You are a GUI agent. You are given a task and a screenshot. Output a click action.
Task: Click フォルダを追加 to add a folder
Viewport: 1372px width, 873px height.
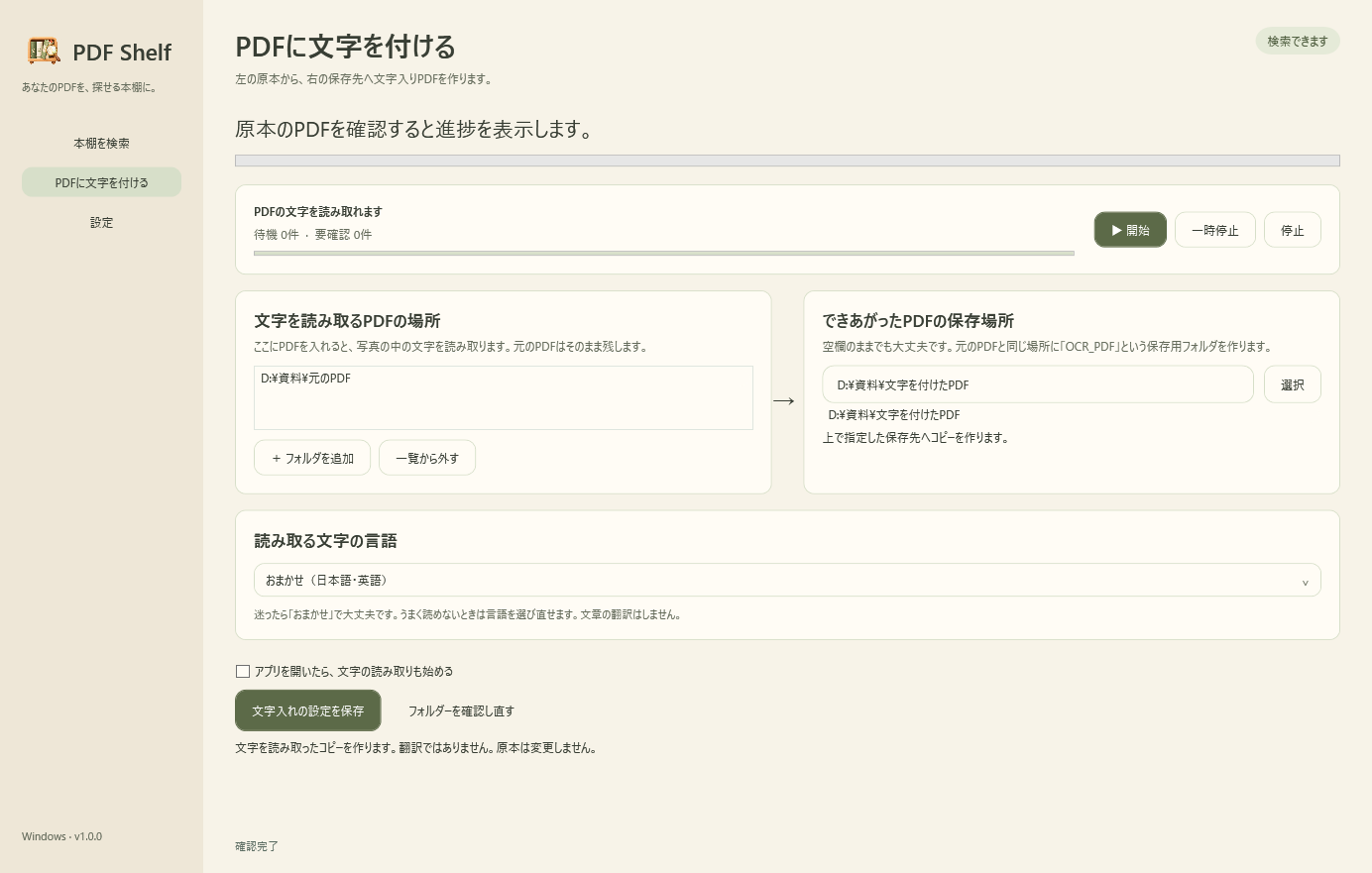(312, 458)
